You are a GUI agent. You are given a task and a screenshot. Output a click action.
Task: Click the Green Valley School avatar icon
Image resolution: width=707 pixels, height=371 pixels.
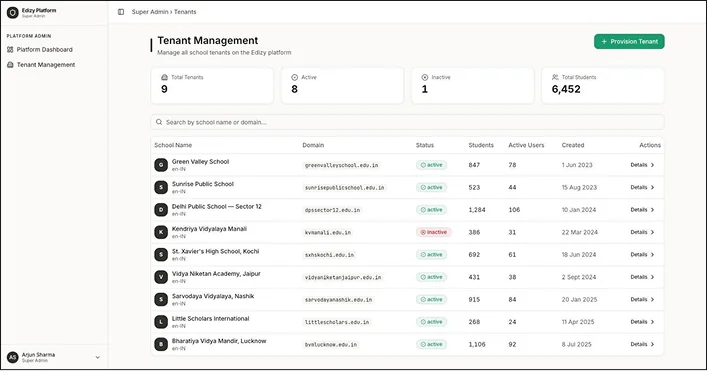pos(161,165)
